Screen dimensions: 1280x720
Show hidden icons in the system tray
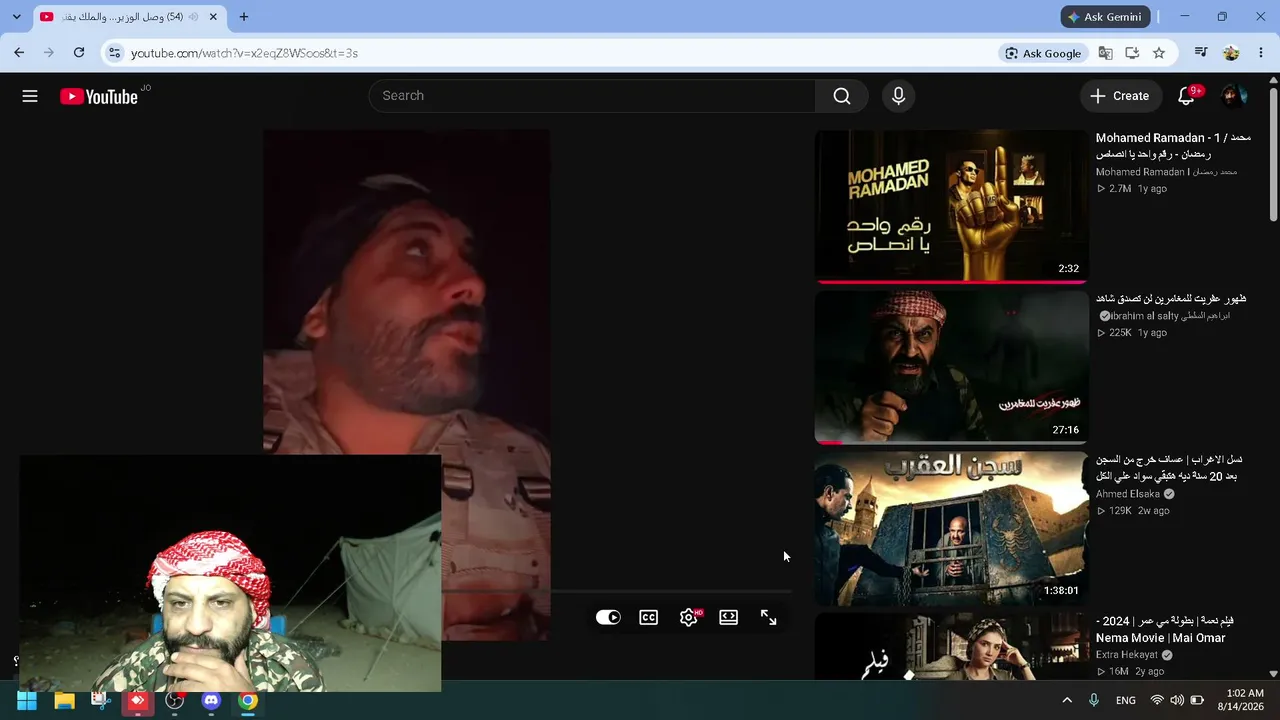1067,701
